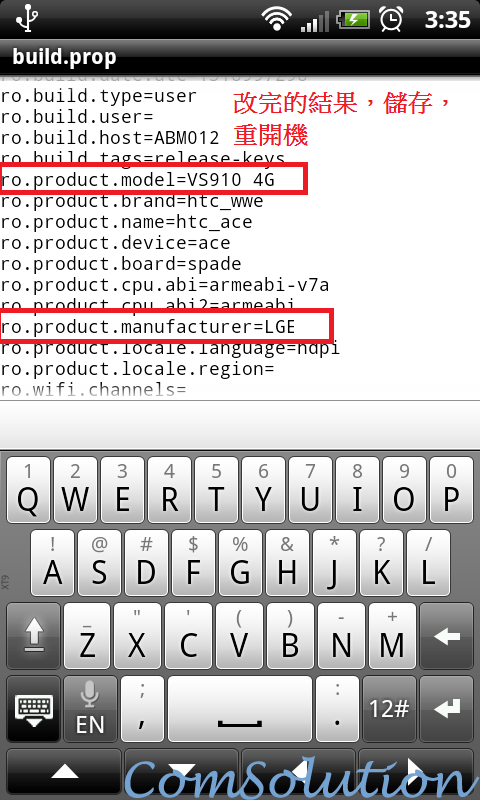Tap the G key
Image resolution: width=480 pixels, height=800 pixels.
(240, 563)
